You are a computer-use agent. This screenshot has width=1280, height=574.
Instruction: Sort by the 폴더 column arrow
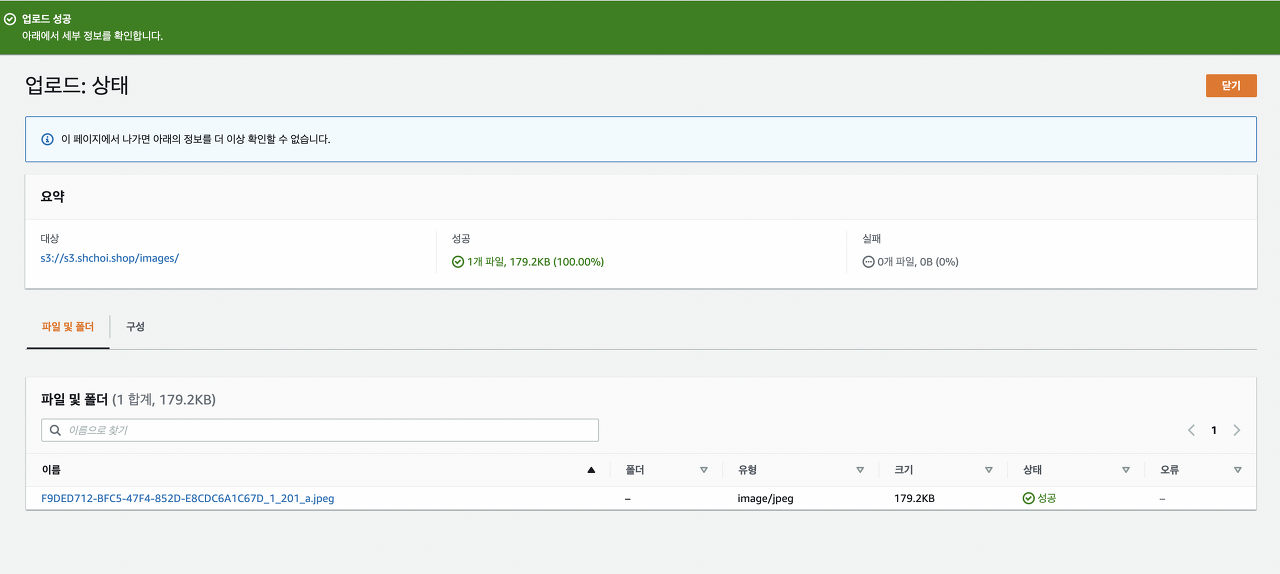coord(704,470)
